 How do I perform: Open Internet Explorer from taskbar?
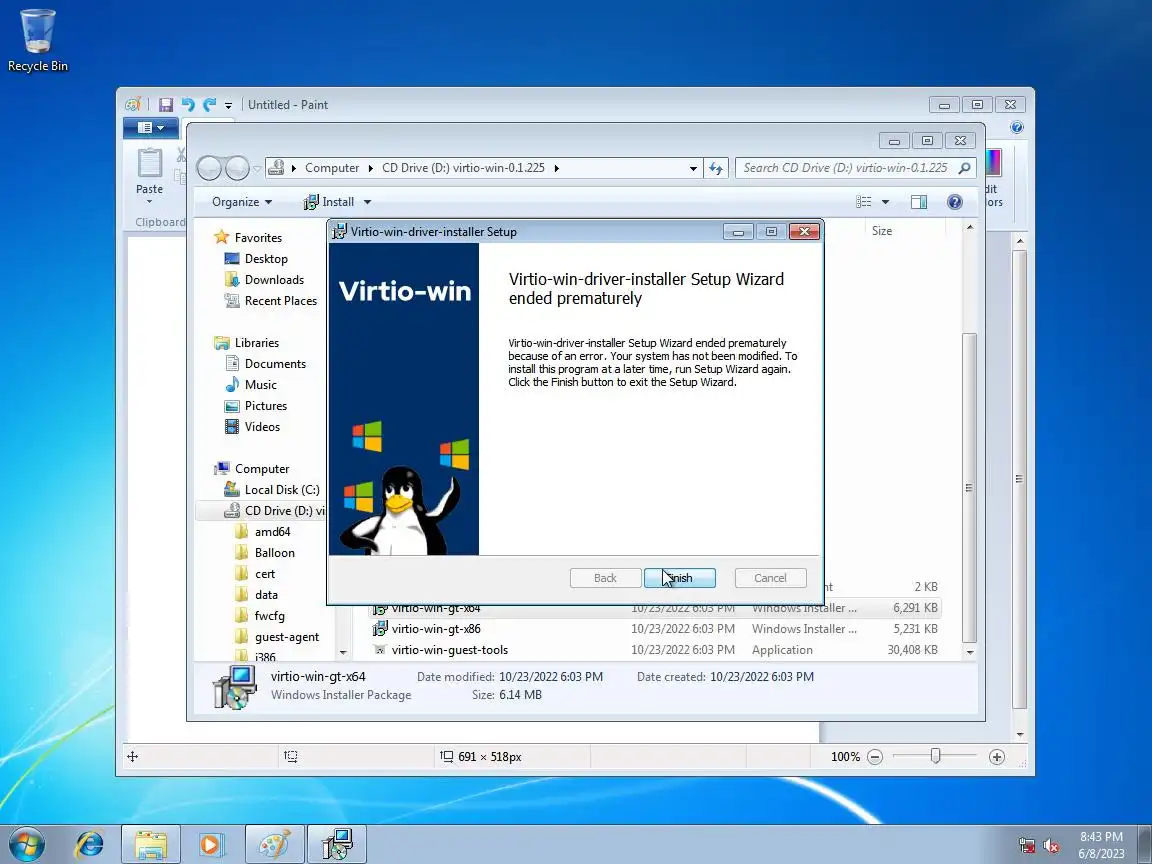click(x=89, y=844)
